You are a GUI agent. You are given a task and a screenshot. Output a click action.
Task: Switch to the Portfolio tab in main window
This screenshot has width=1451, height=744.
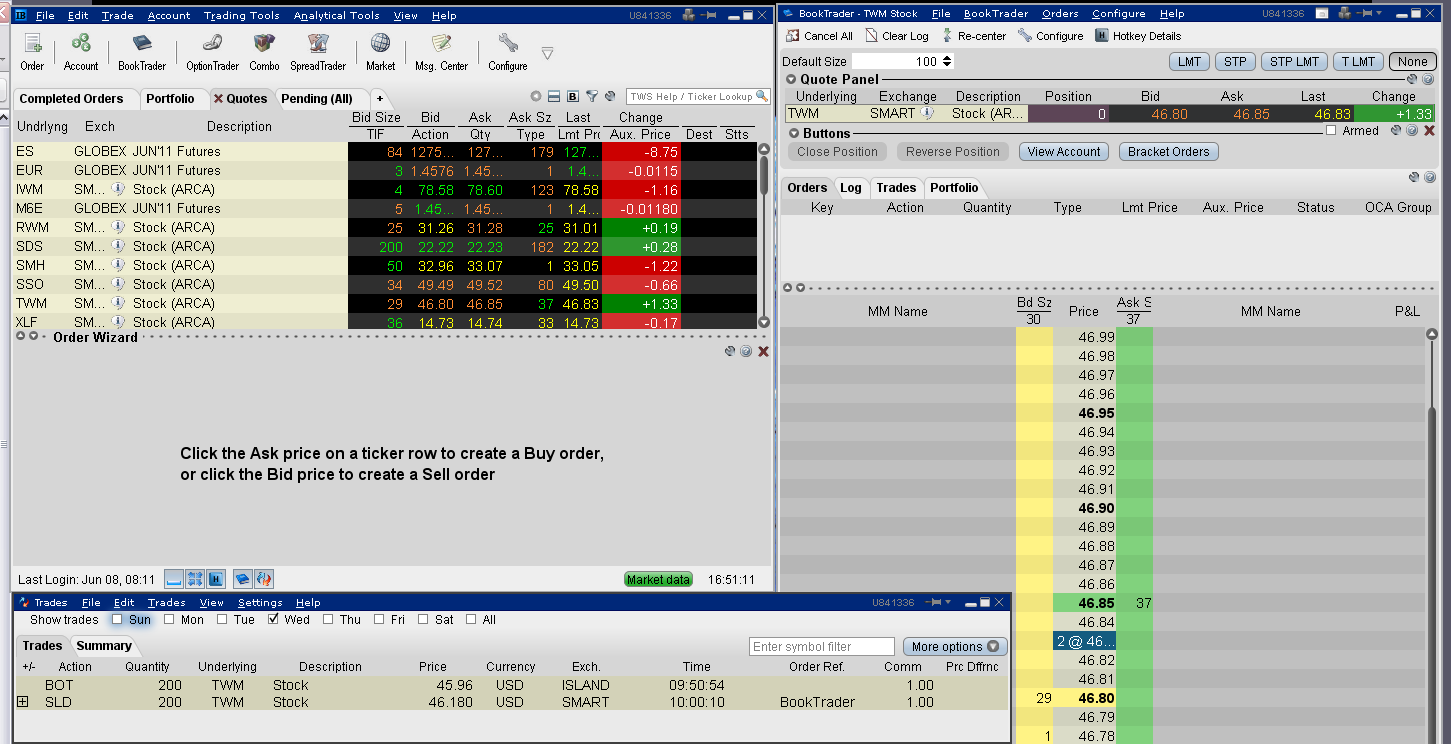170,98
